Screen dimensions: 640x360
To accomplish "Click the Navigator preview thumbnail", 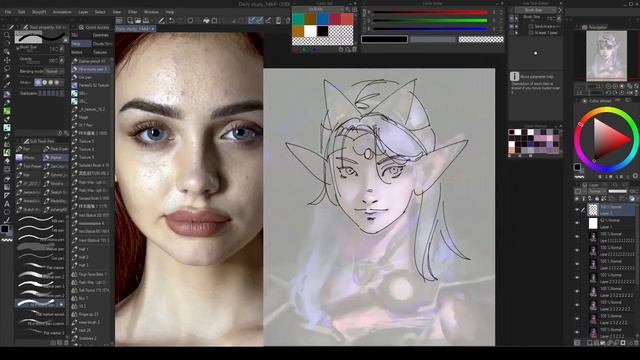I will (606, 56).
